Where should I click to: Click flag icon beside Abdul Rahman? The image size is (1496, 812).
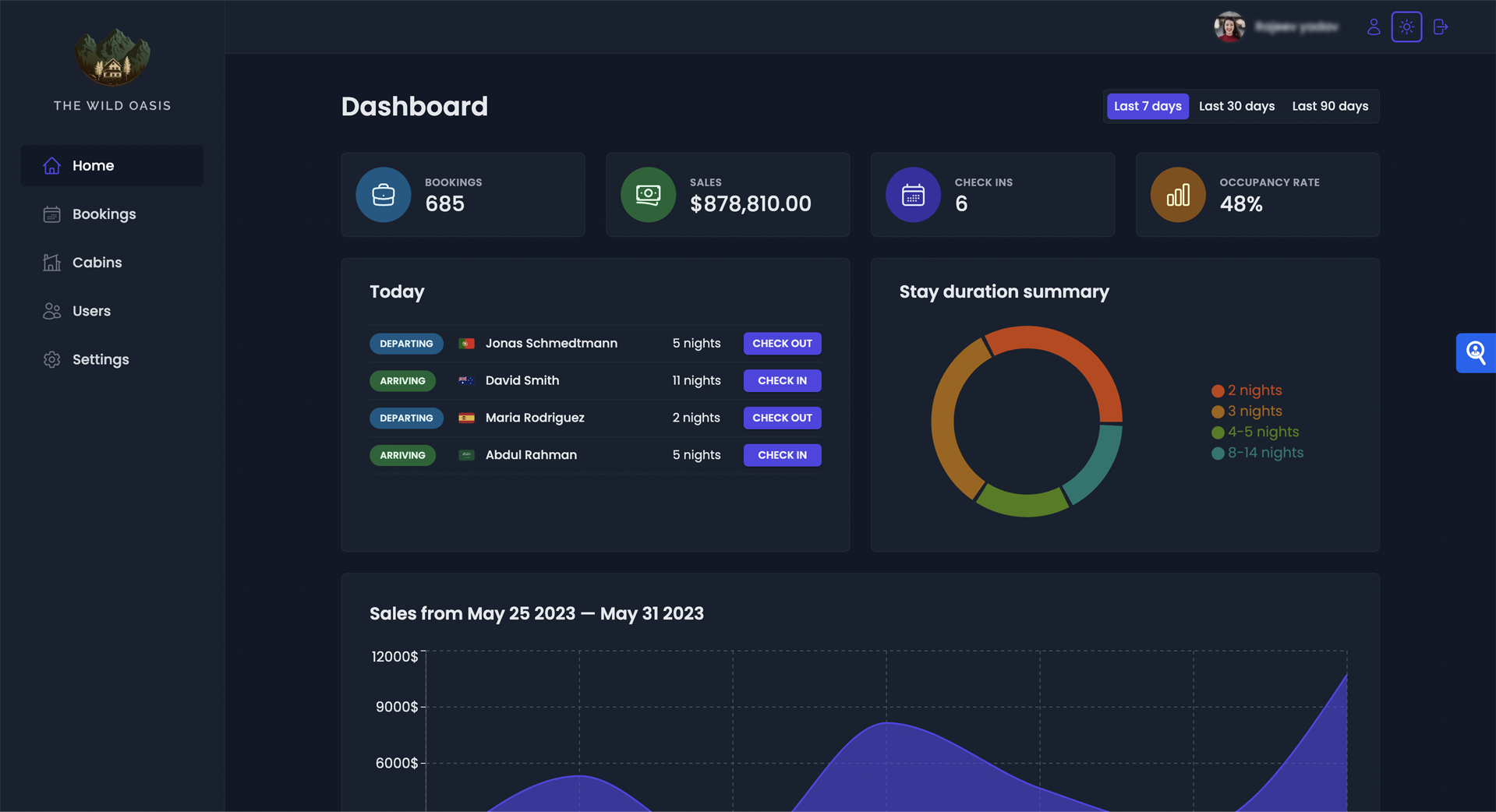(466, 455)
